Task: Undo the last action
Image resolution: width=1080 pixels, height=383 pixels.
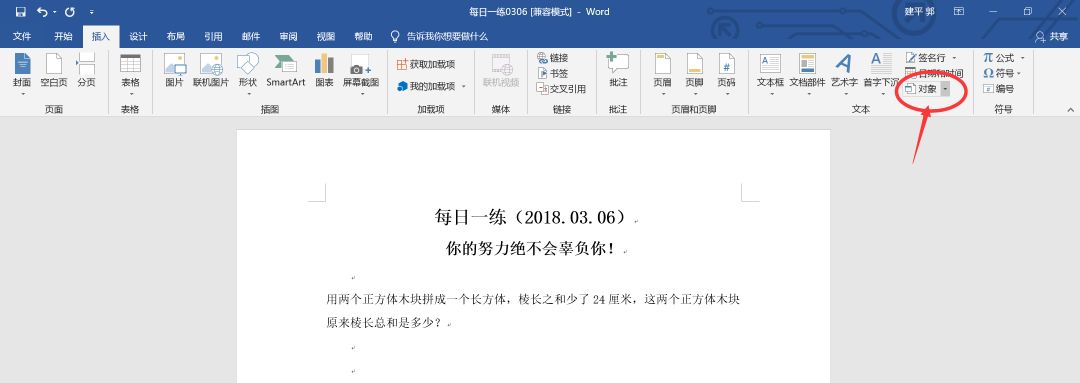Action: pyautogui.click(x=42, y=12)
